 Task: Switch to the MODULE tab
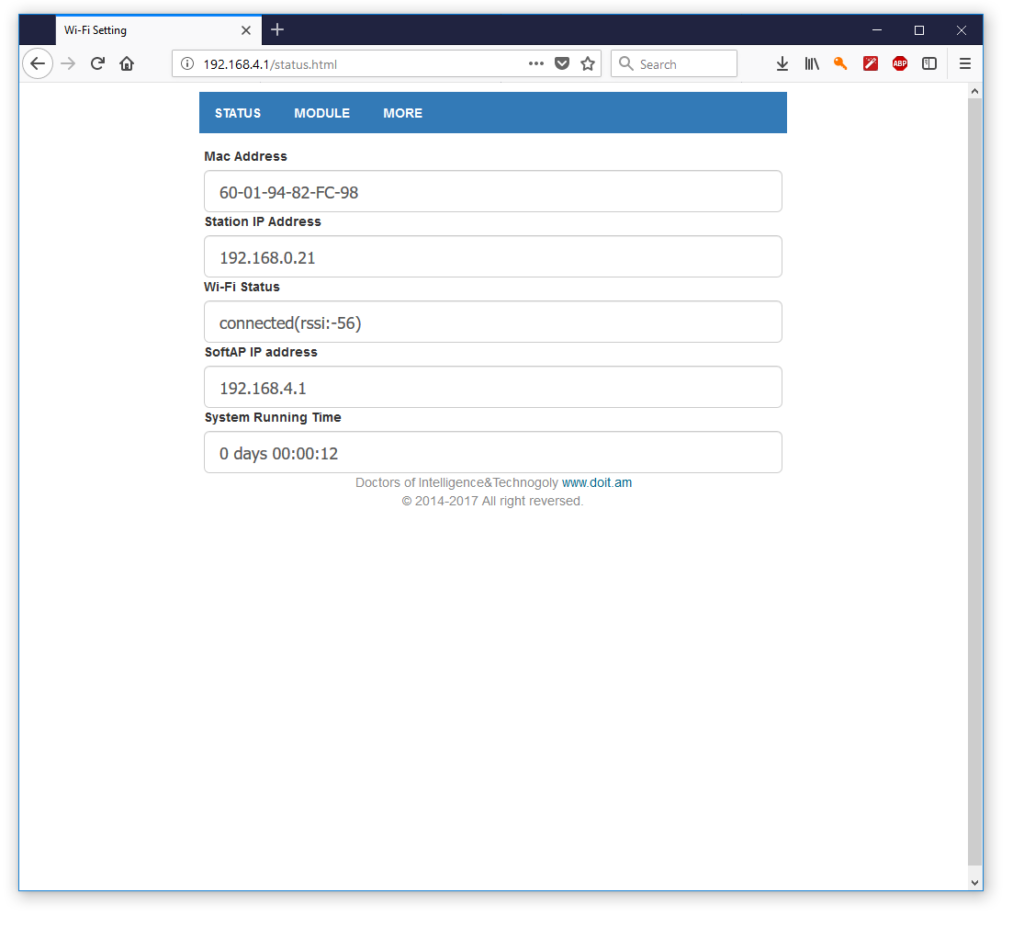click(x=321, y=112)
